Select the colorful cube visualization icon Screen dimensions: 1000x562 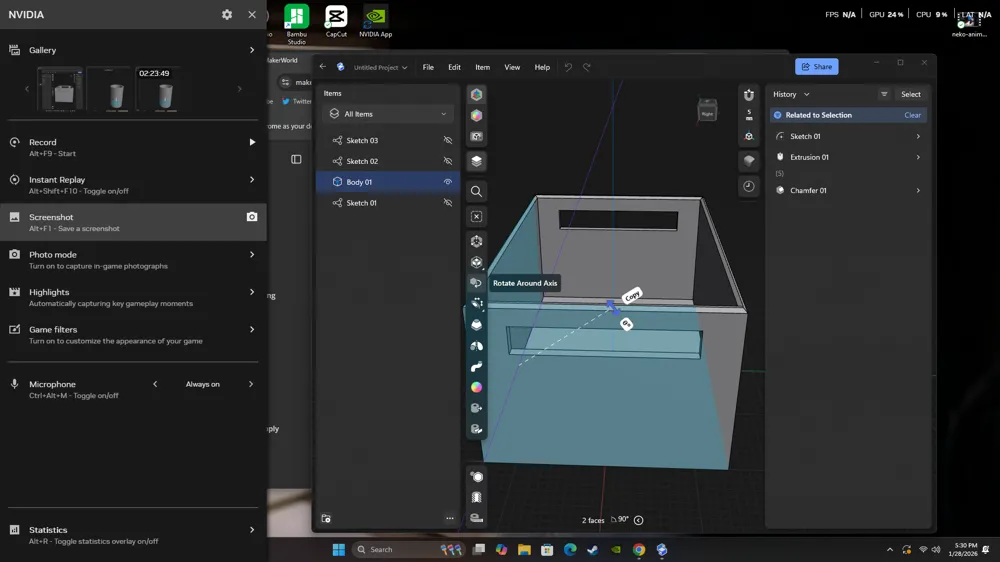[476, 115]
